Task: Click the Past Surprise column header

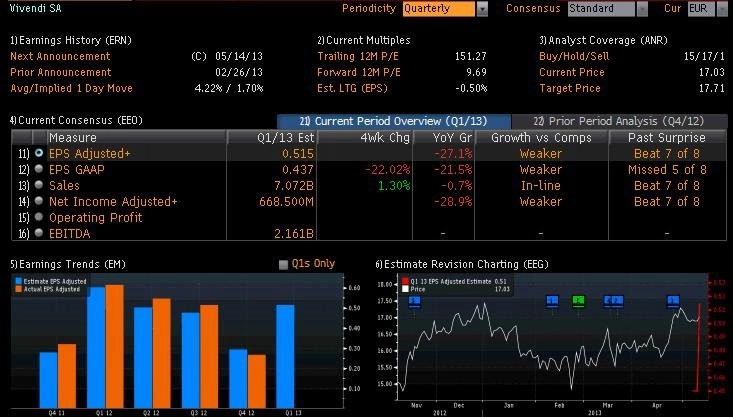Action: (x=667, y=137)
